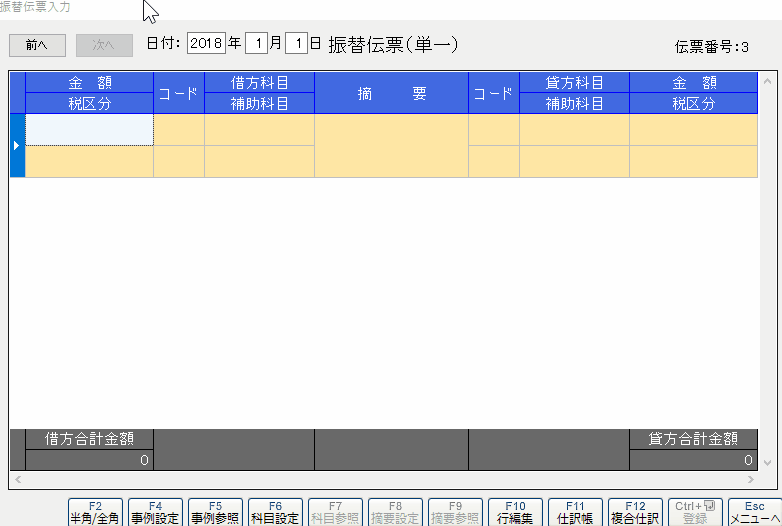Open F4 事例設定 function button
Screen dimensions: 782x526
click(155, 512)
